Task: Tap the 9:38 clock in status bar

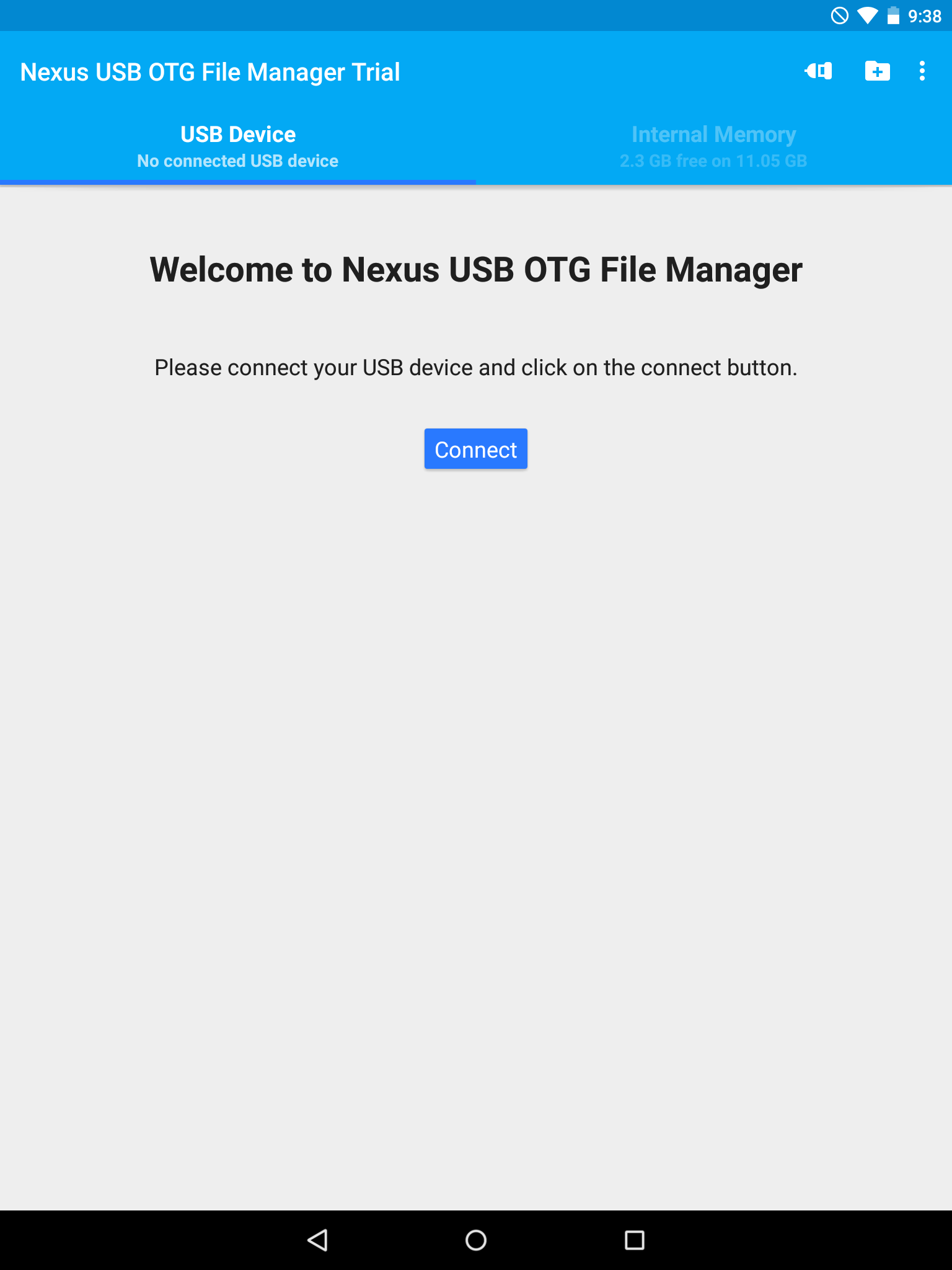Action: (x=925, y=16)
